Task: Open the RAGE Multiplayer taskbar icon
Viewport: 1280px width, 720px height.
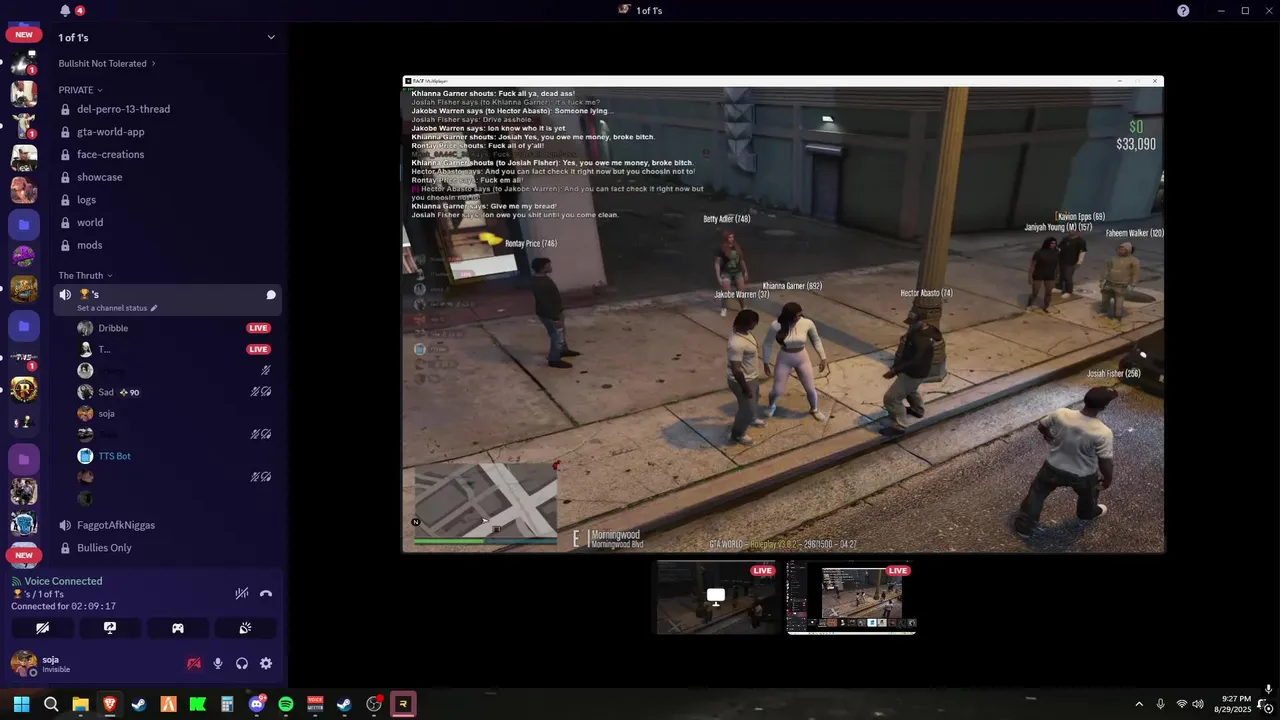Action: pyautogui.click(x=403, y=704)
